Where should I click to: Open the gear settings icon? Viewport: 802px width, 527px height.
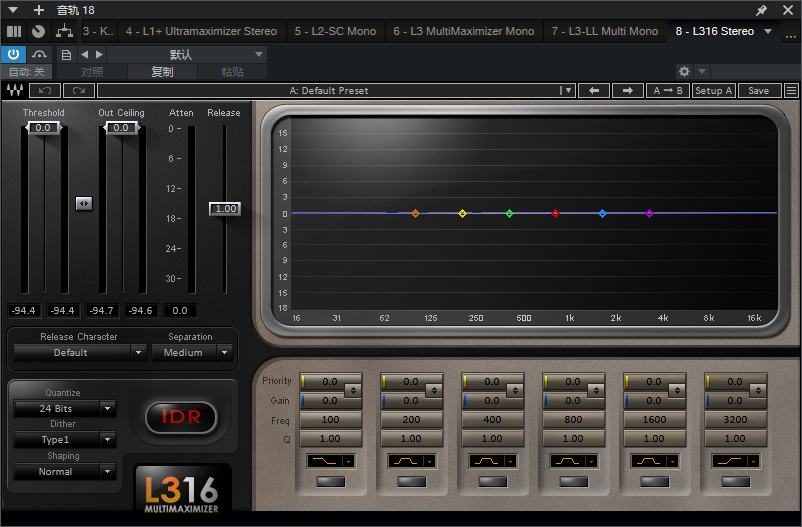684,71
